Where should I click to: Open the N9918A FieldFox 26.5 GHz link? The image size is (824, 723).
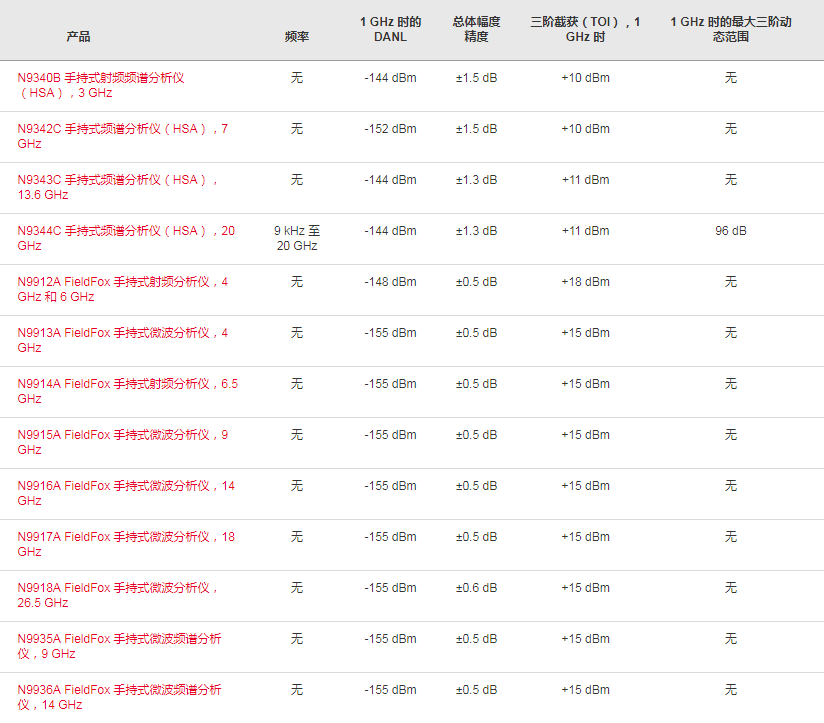pyautogui.click(x=118, y=595)
